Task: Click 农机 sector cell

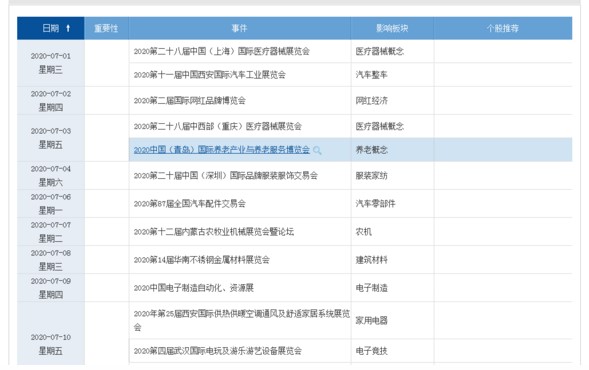Action: 364,232
